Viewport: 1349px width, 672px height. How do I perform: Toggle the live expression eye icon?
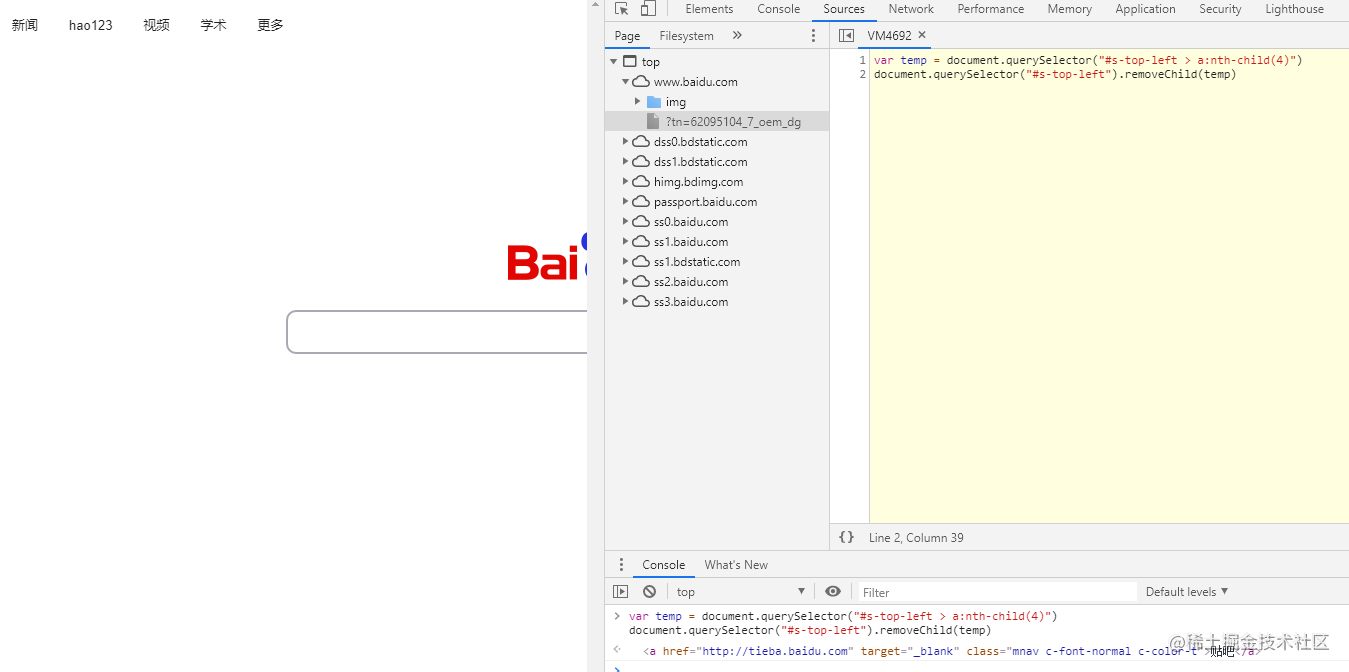[832, 592]
